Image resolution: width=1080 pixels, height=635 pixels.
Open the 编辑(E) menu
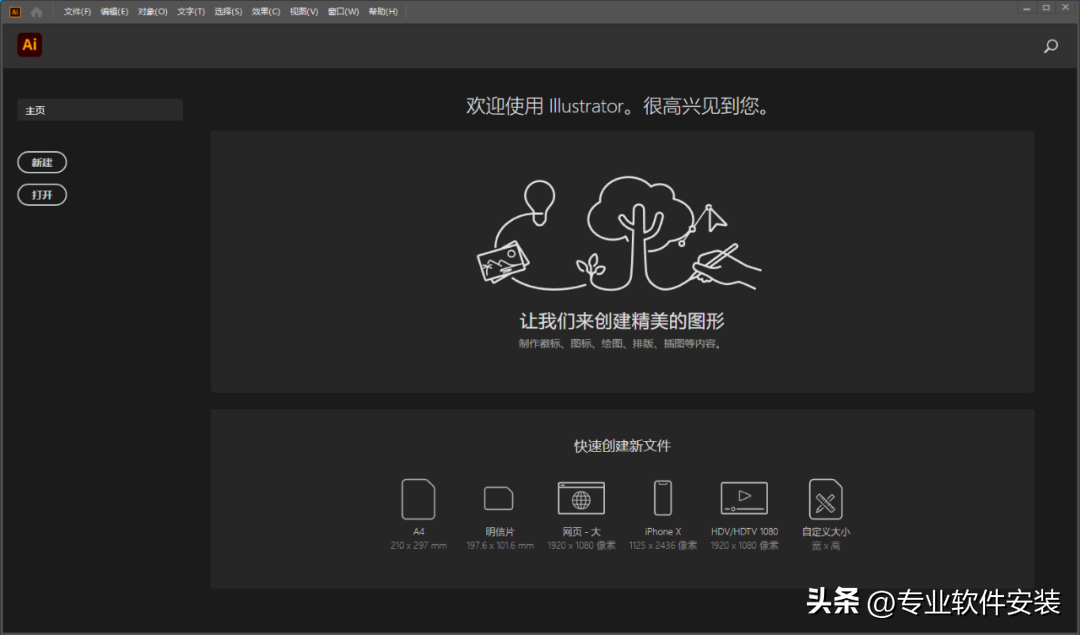pyautogui.click(x=114, y=12)
